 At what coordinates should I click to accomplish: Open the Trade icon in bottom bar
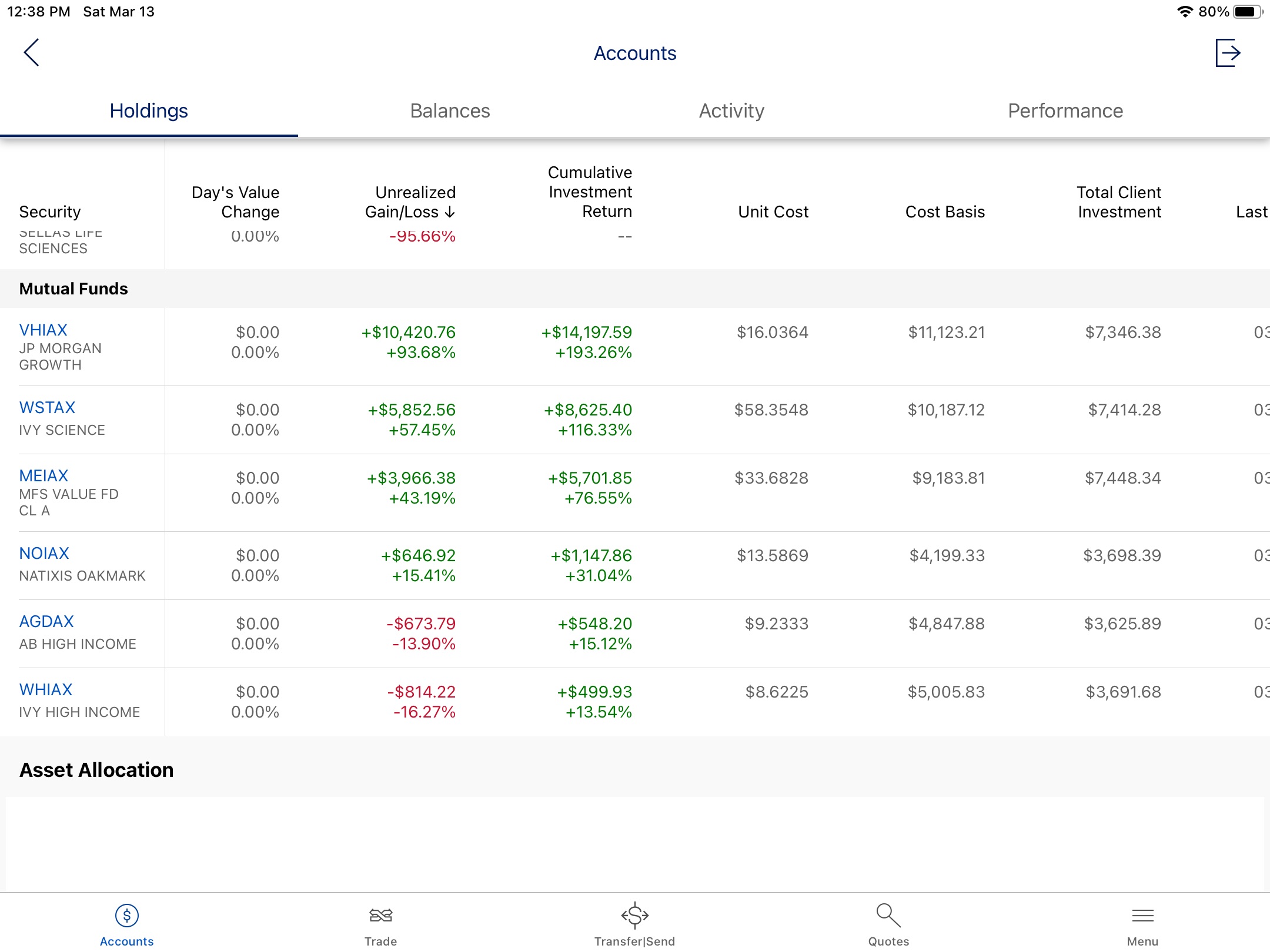coord(380,925)
